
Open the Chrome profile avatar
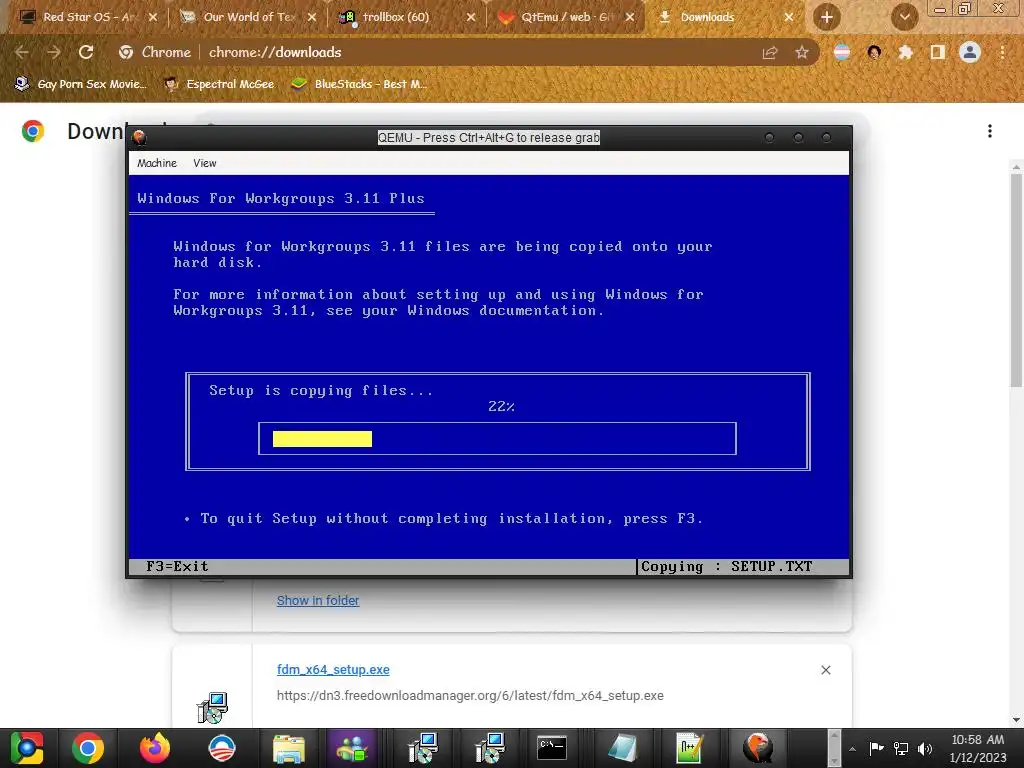[x=970, y=52]
